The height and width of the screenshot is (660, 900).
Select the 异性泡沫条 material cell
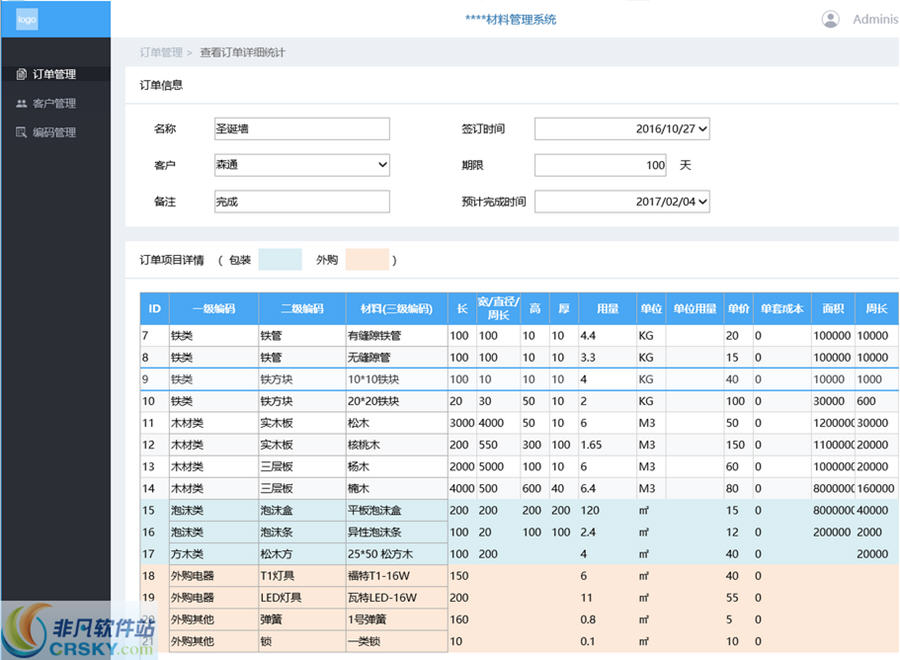pos(397,532)
